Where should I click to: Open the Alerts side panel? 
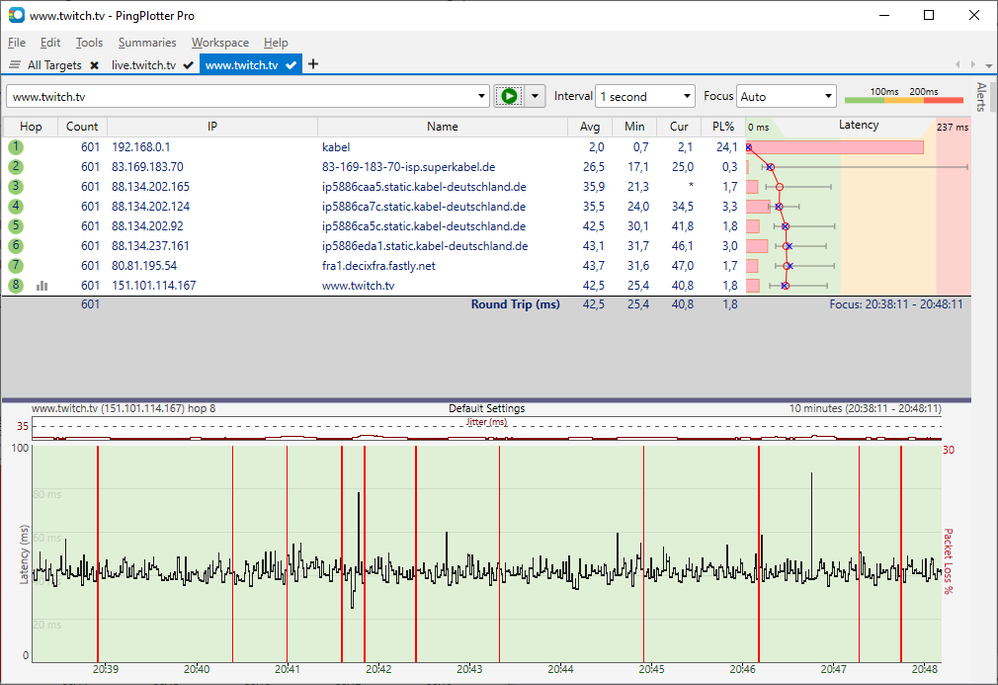[x=981, y=96]
